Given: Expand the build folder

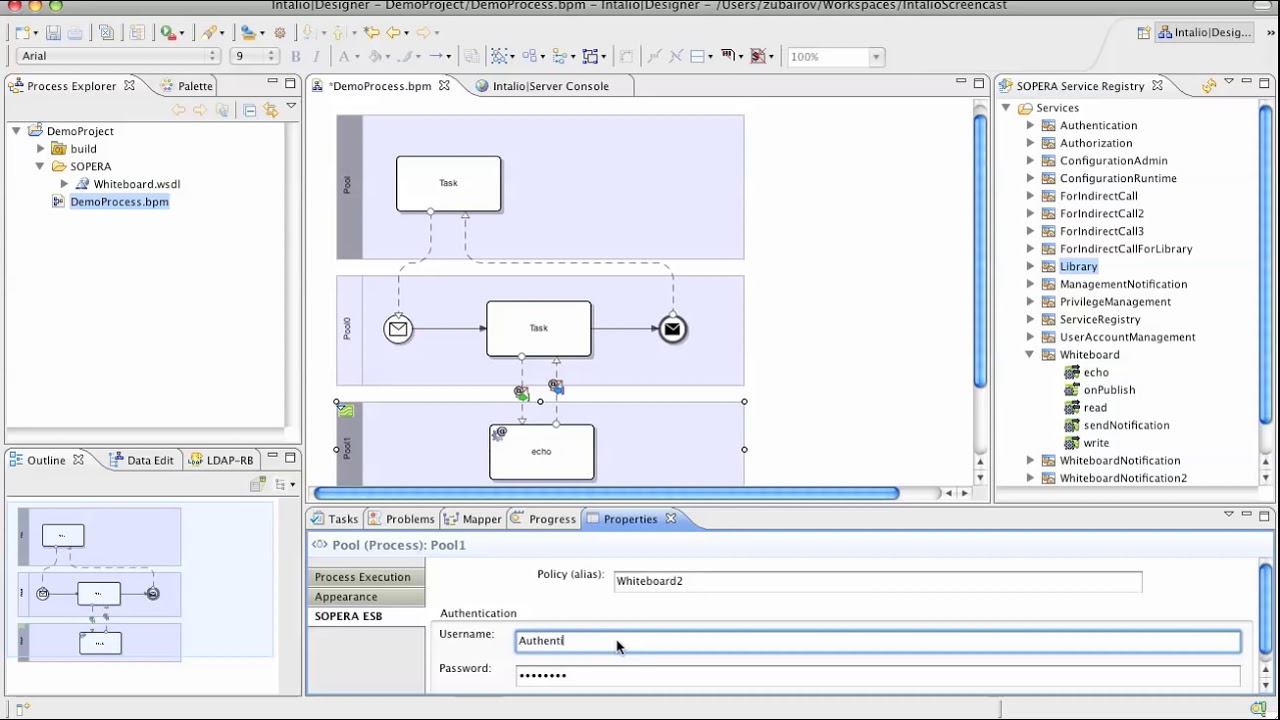Looking at the screenshot, I should 41,149.
